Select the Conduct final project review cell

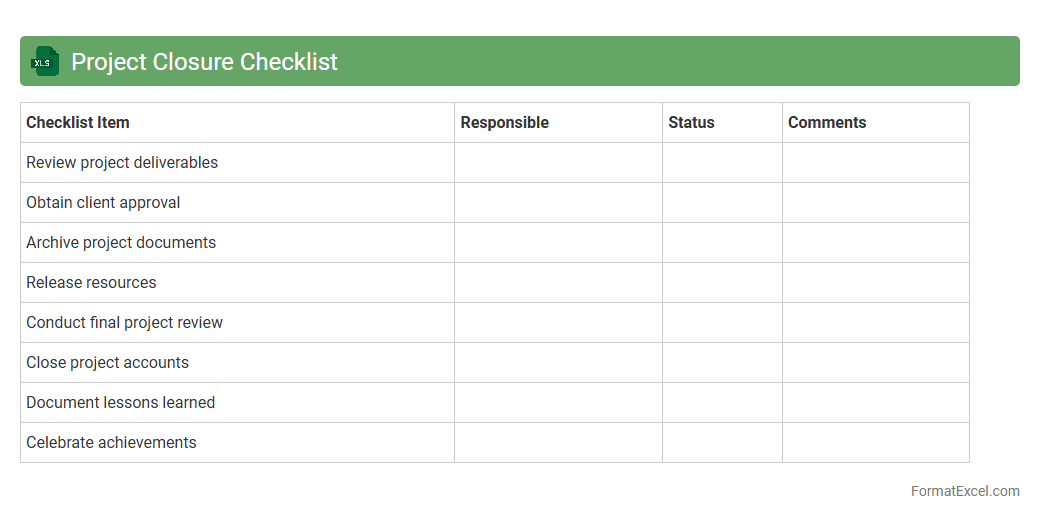click(124, 323)
